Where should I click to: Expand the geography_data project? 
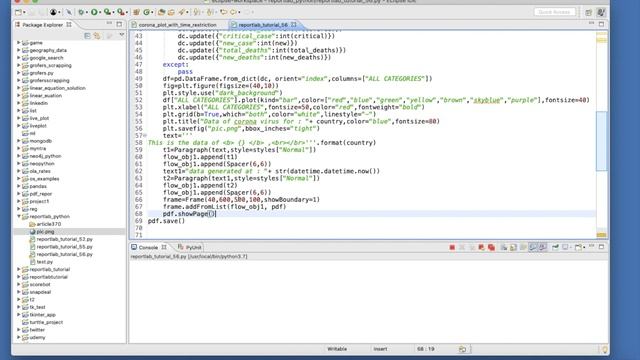18,50
